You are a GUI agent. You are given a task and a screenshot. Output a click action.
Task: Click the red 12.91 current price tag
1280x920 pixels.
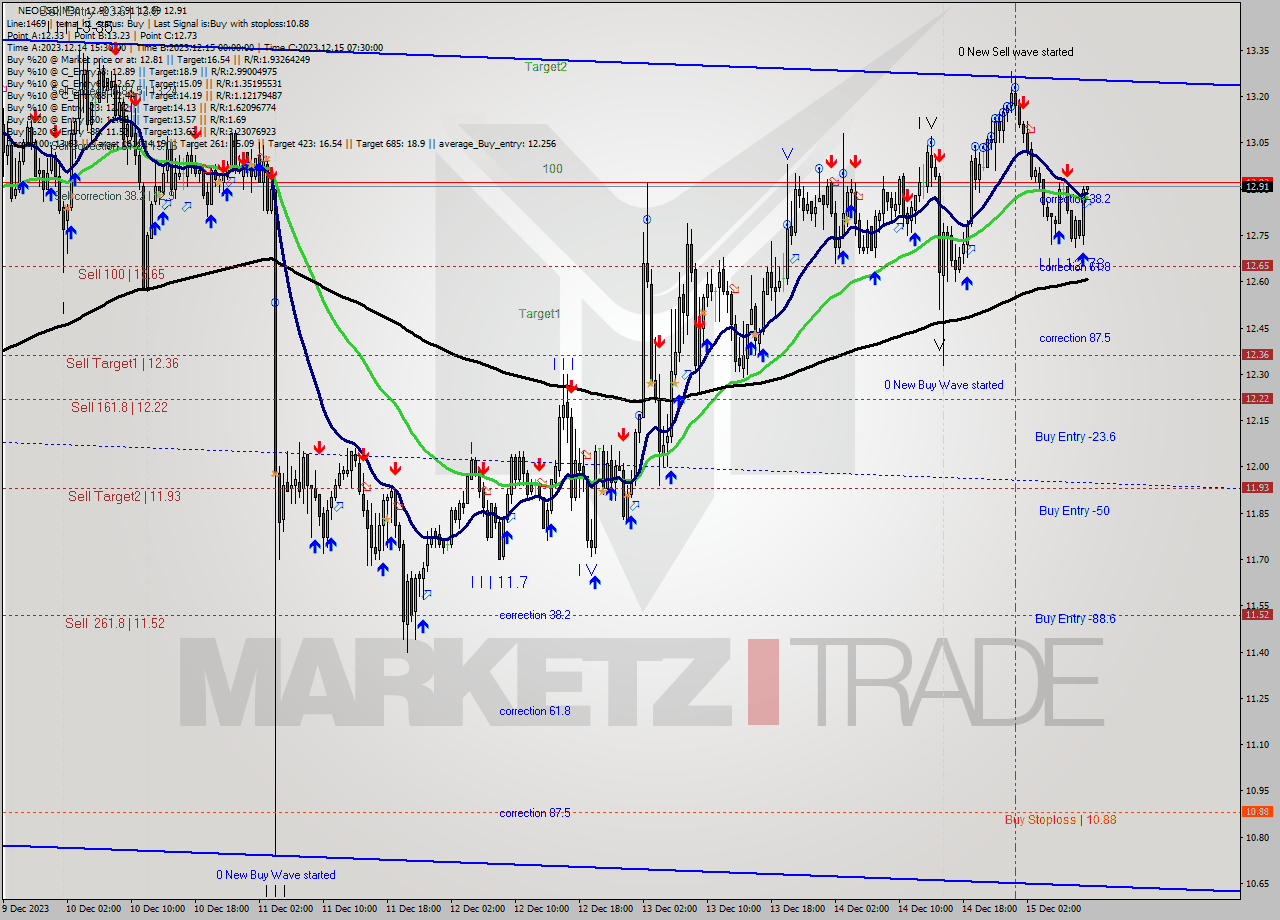1257,185
